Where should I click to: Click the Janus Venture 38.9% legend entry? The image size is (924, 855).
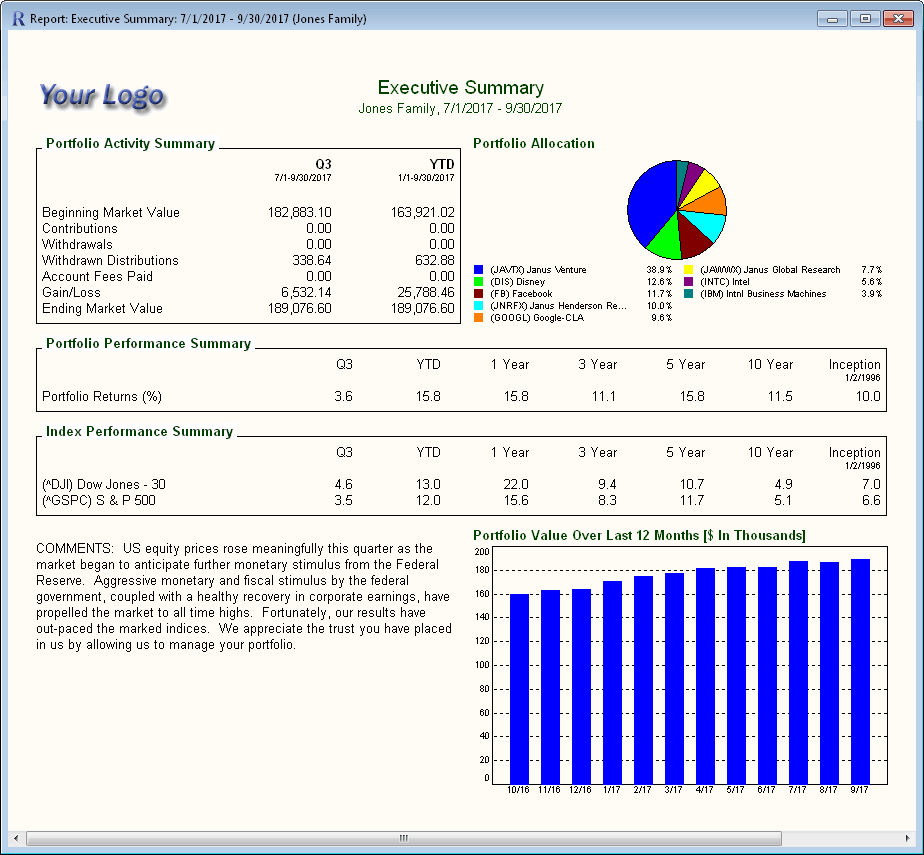point(573,270)
